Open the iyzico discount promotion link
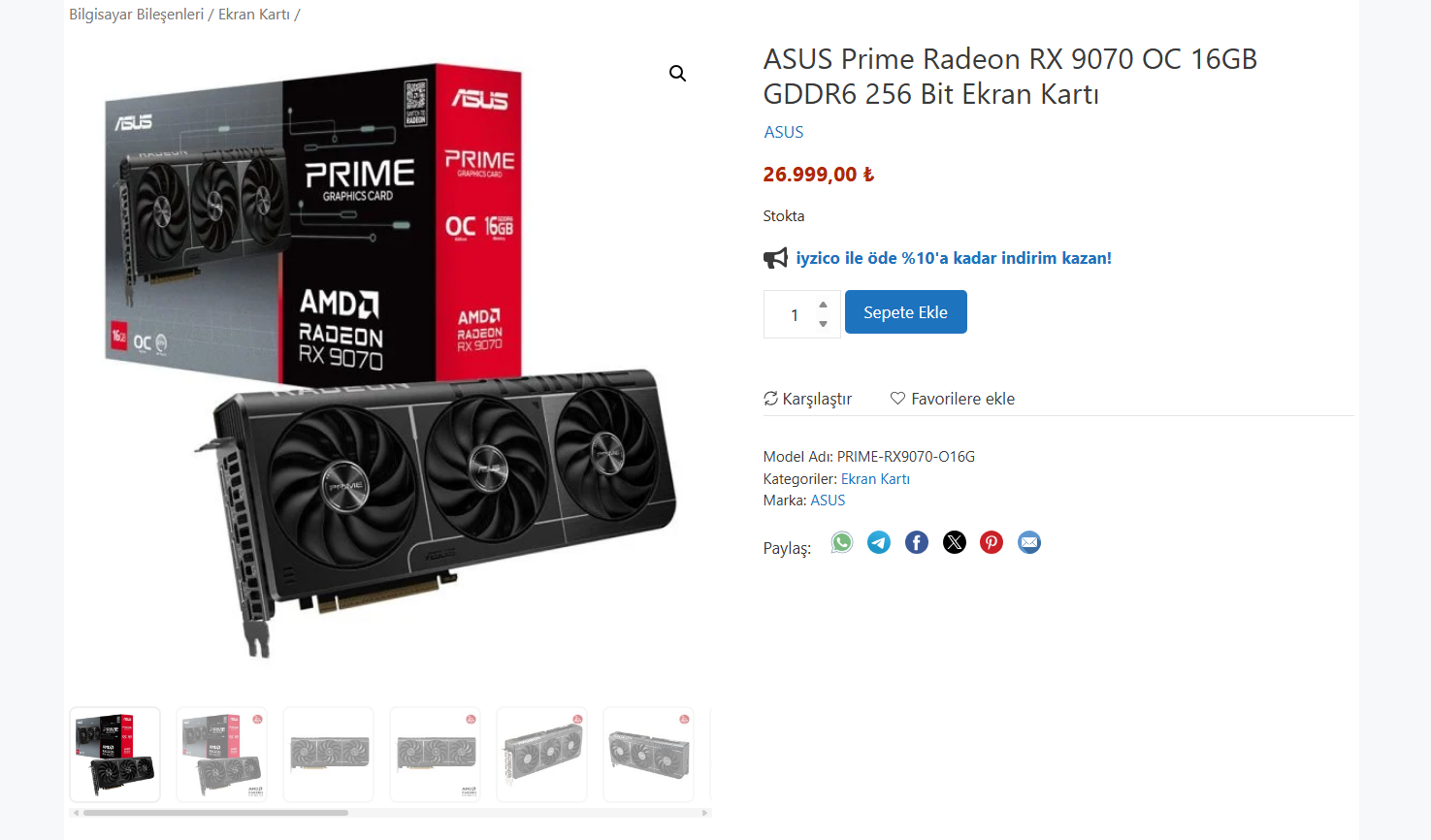 click(954, 258)
